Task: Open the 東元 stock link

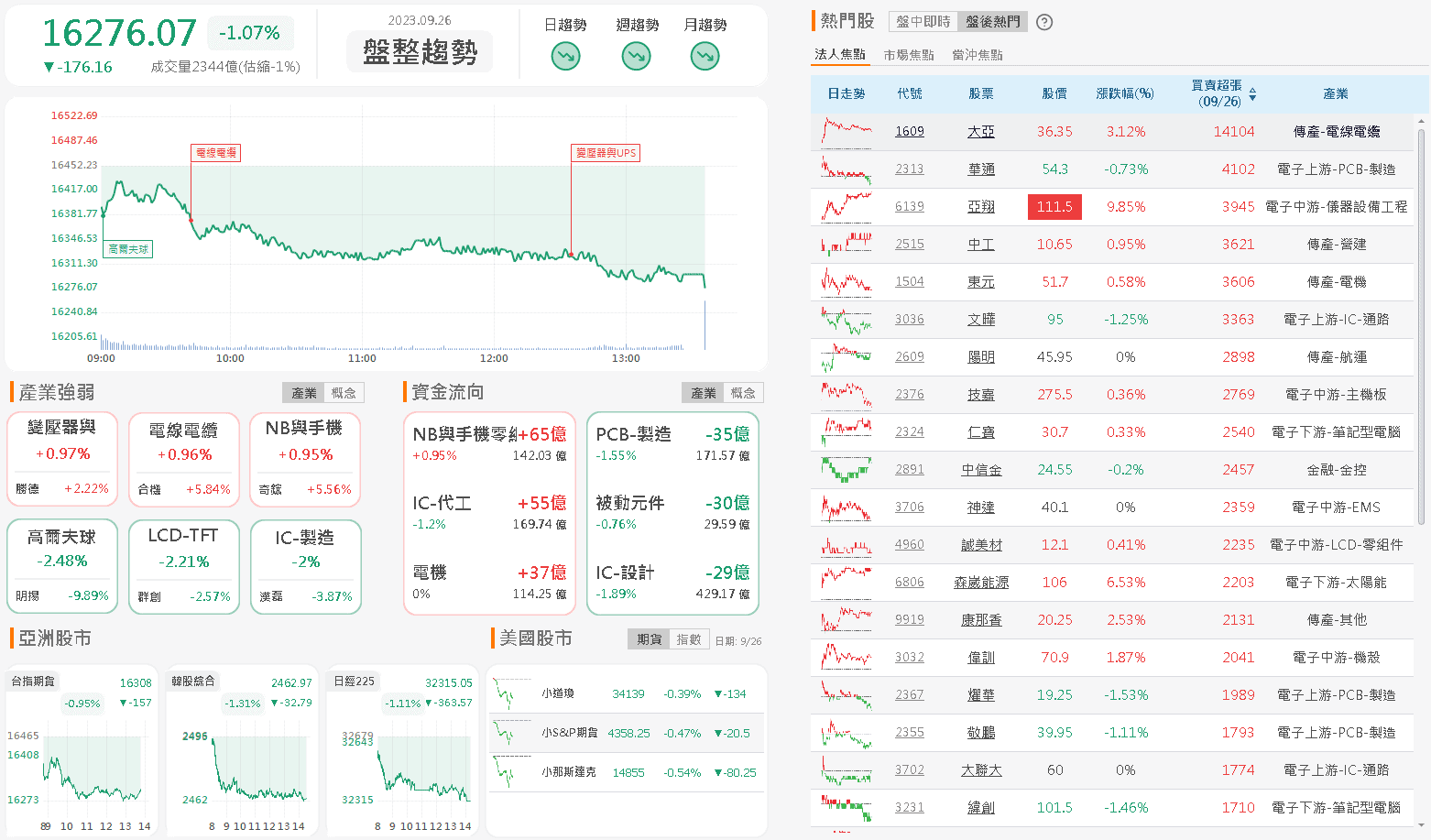Action: coord(981,282)
